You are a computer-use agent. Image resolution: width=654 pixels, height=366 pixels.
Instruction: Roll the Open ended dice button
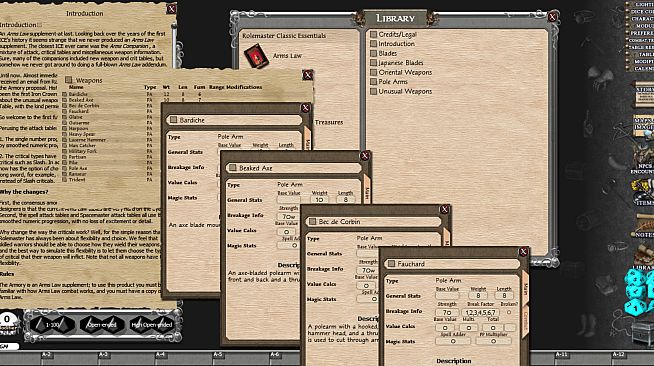pyautogui.click(x=102, y=325)
